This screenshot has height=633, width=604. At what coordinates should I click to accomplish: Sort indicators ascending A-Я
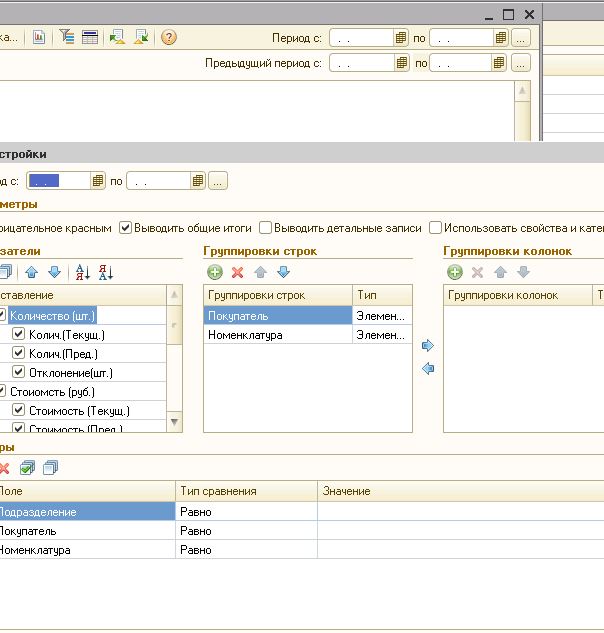click(x=82, y=272)
